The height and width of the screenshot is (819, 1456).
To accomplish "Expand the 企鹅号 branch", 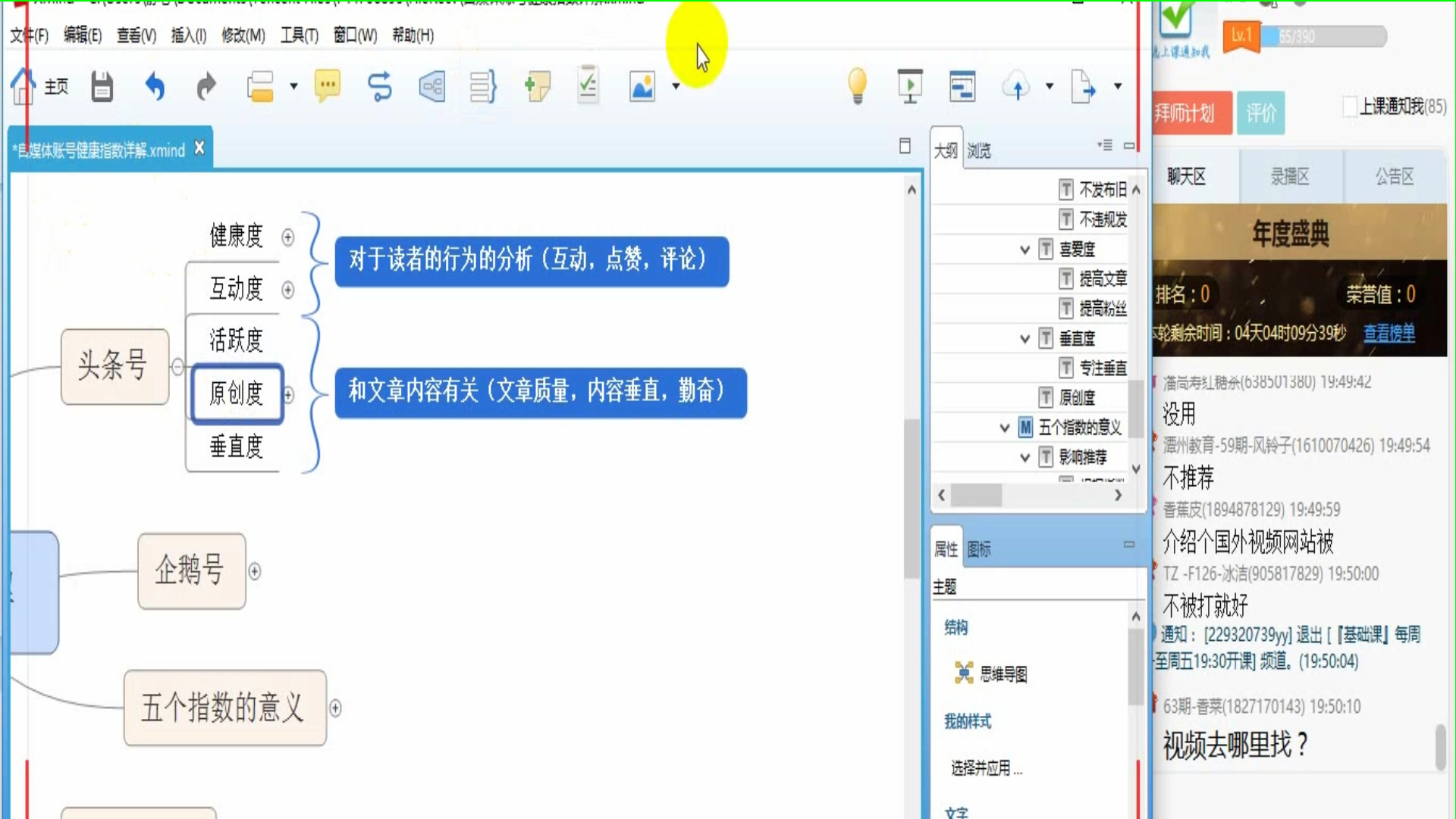I will 255,571.
